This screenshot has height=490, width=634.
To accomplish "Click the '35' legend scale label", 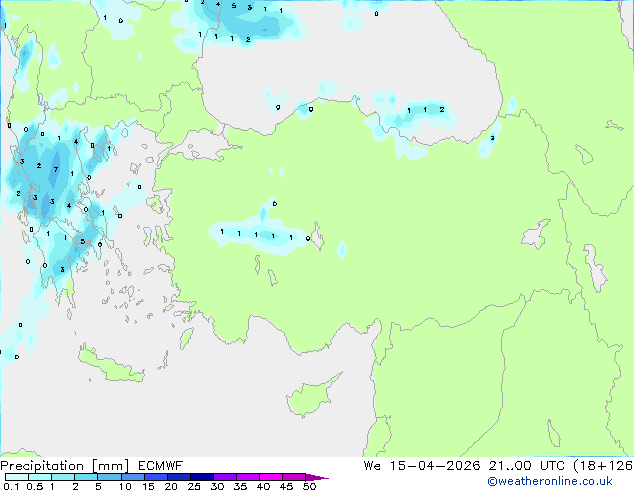I will coord(240,486).
